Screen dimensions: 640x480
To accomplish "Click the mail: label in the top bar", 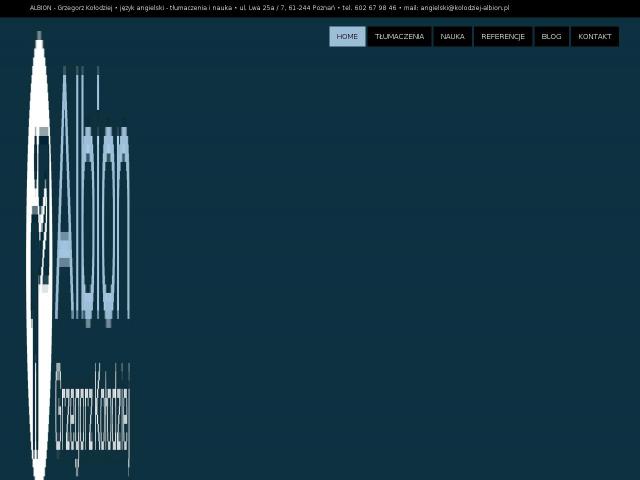I will coord(411,8).
